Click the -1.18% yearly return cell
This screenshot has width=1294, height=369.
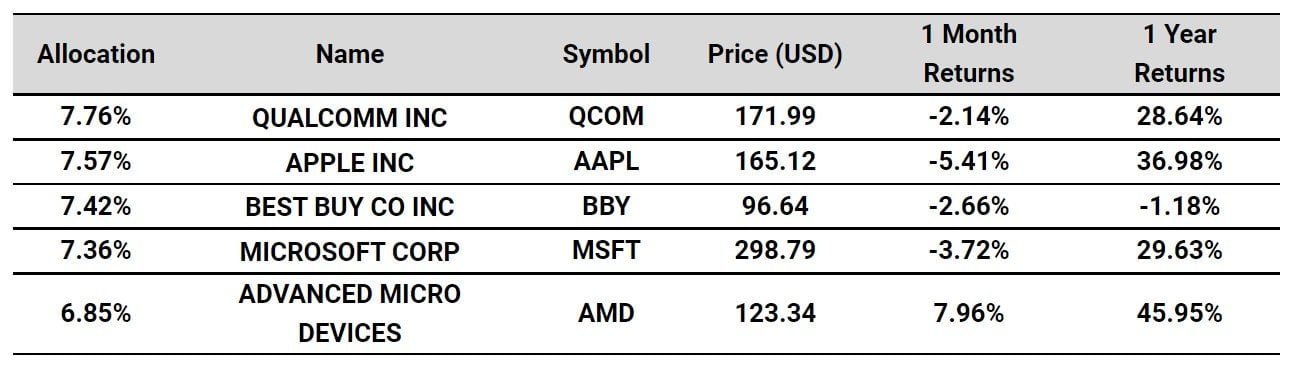(1180, 206)
